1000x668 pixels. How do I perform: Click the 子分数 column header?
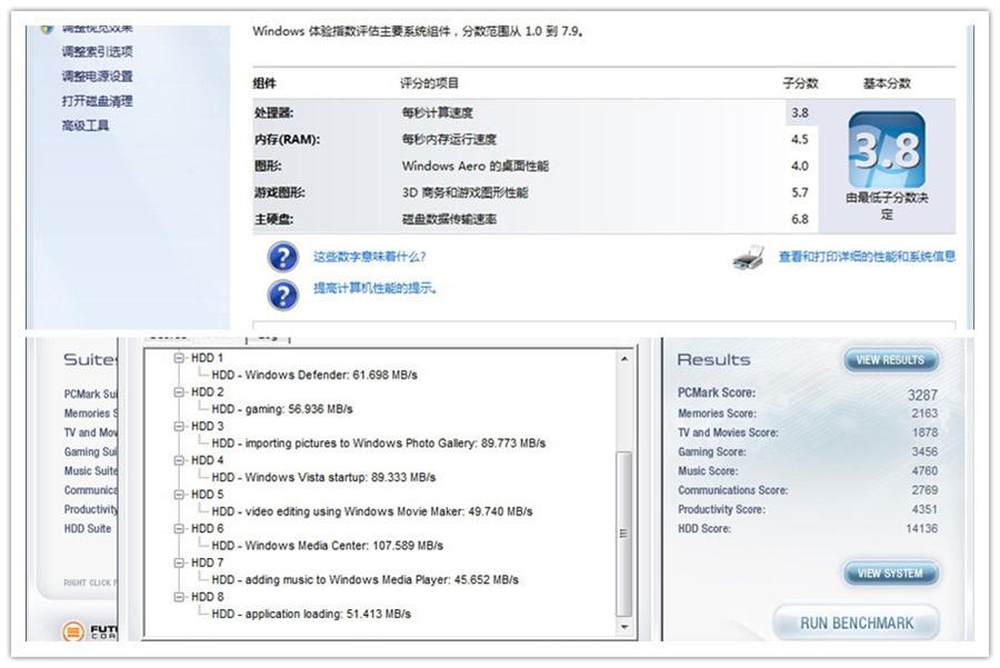click(800, 84)
